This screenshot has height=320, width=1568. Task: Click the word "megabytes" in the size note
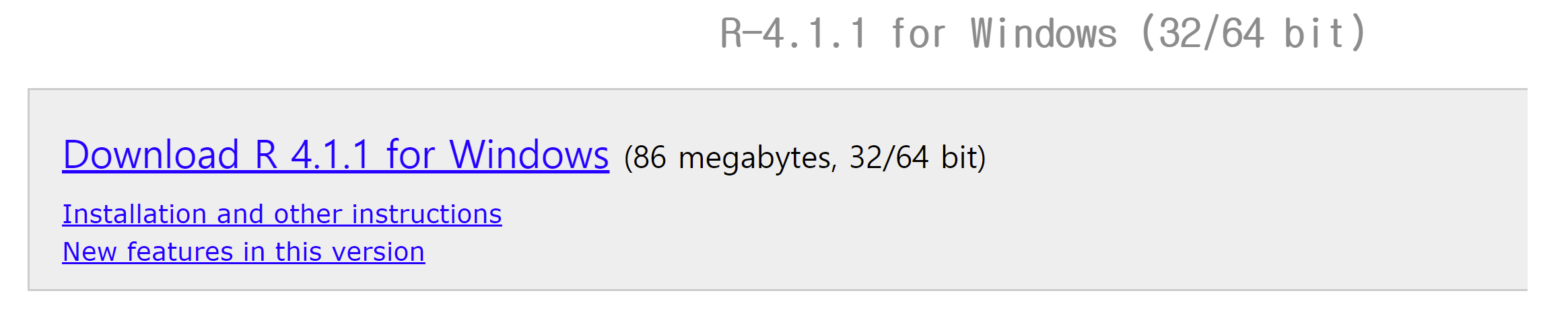click(757, 159)
